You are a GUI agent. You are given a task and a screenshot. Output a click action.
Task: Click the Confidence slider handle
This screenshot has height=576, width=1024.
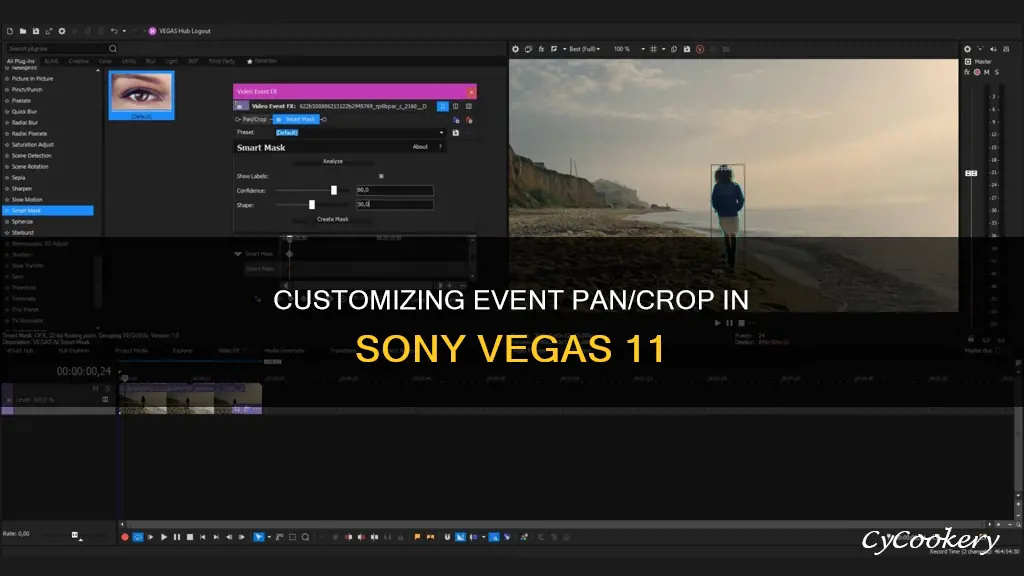pos(334,190)
